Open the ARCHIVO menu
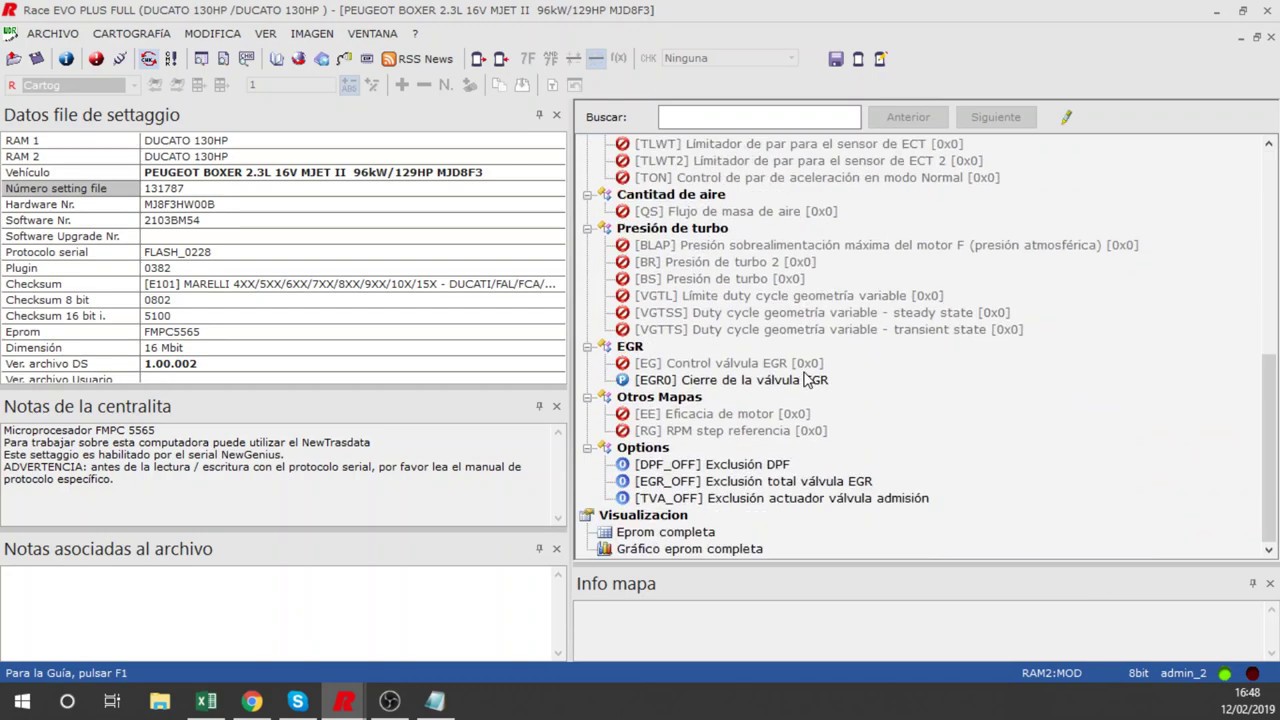Viewport: 1280px width, 720px height. click(x=53, y=33)
